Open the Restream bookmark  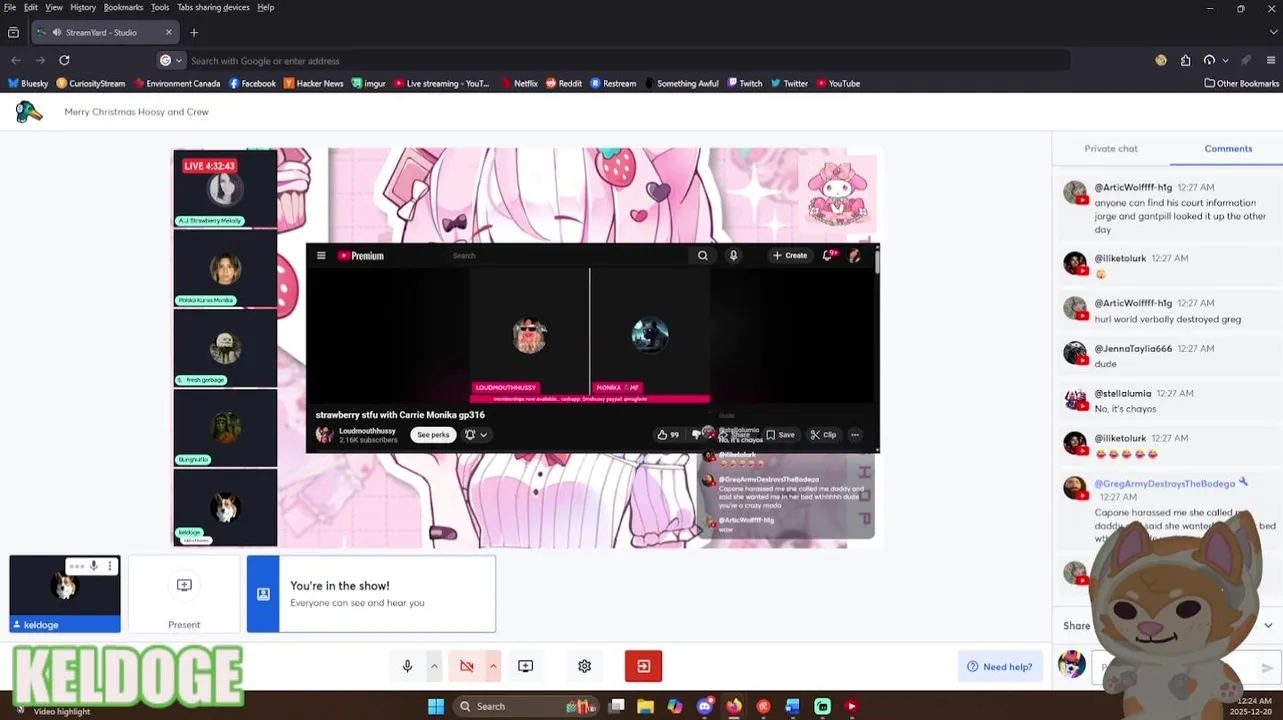pyautogui.click(x=613, y=84)
